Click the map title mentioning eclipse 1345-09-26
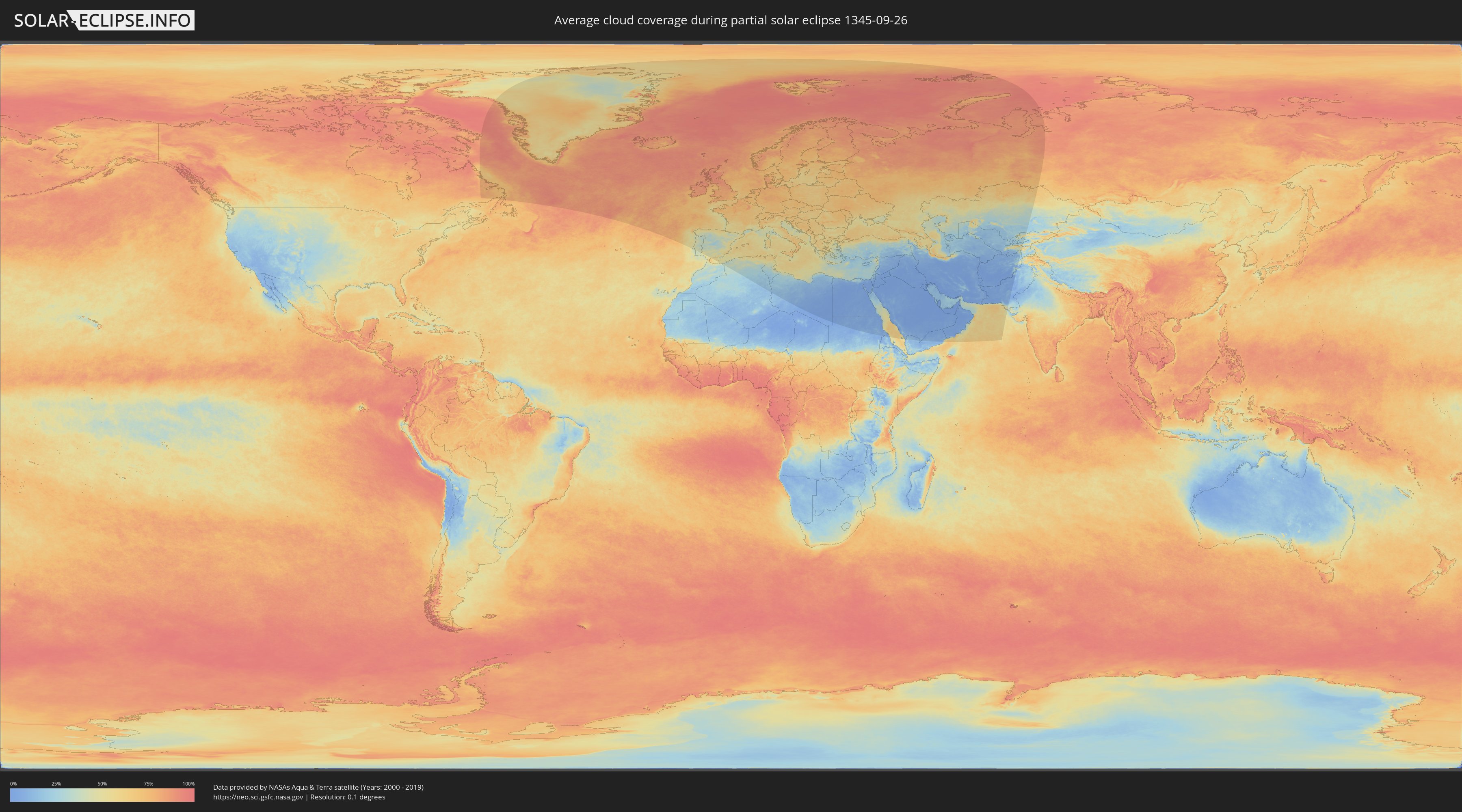Image resolution: width=1462 pixels, height=812 pixels. pos(731,20)
